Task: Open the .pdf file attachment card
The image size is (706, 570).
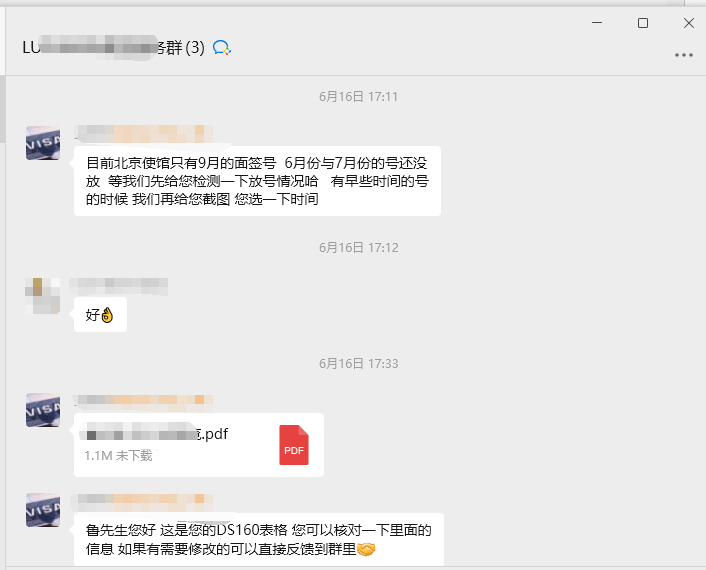Action: coord(199,445)
